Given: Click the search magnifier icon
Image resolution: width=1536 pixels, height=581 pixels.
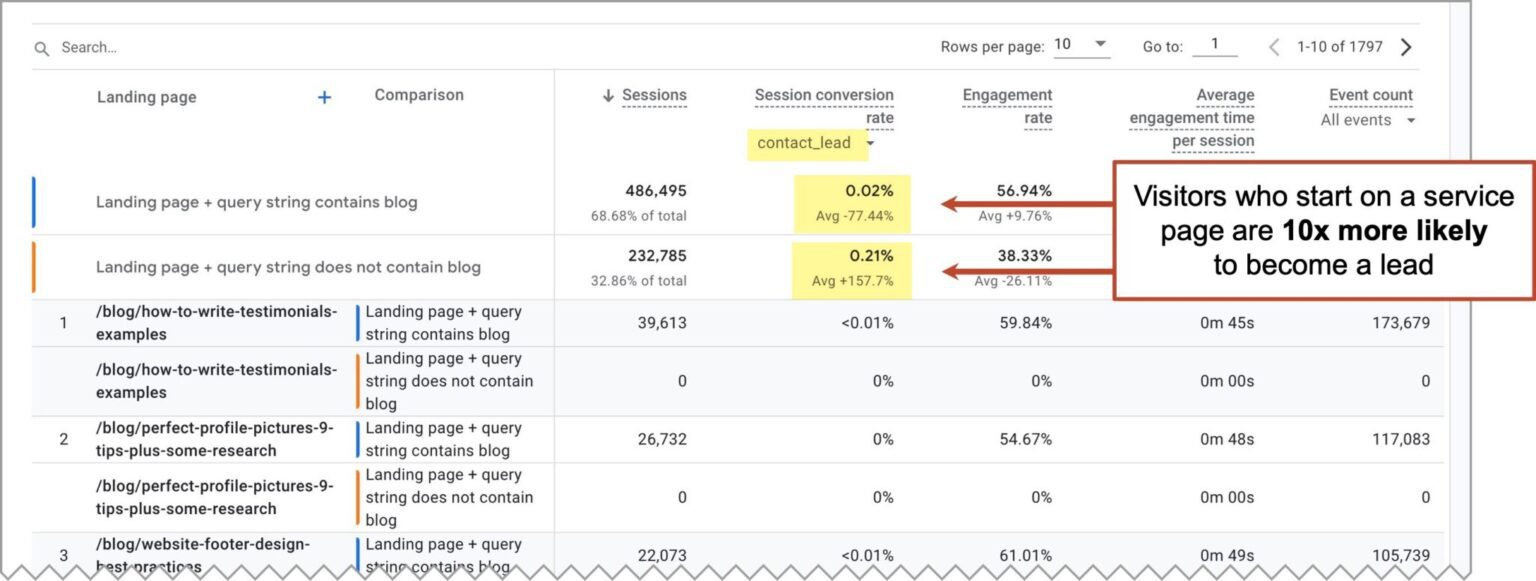Looking at the screenshot, I should coord(41,47).
